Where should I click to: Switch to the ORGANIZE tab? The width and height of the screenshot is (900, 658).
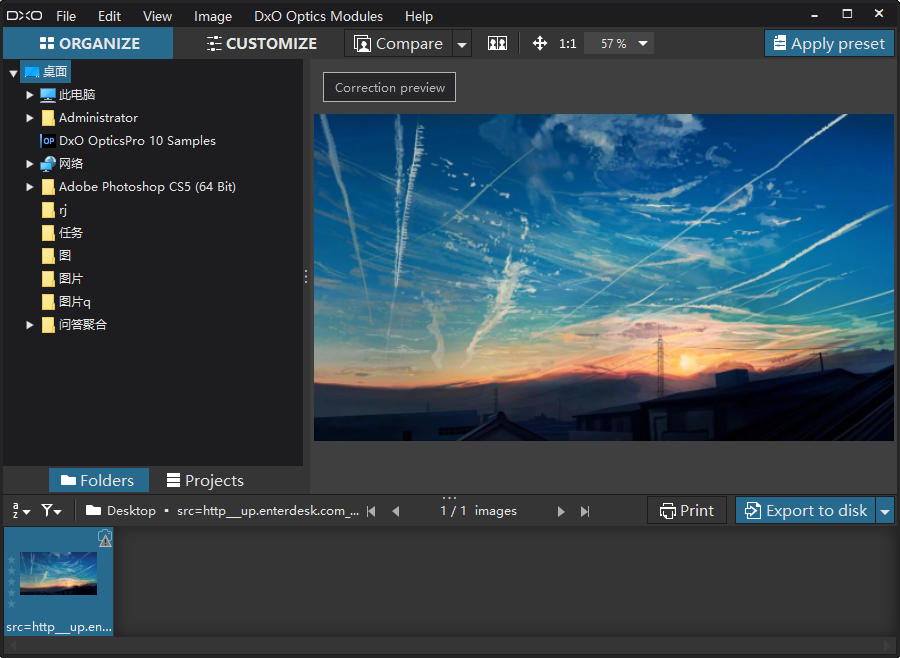pyautogui.click(x=88, y=43)
